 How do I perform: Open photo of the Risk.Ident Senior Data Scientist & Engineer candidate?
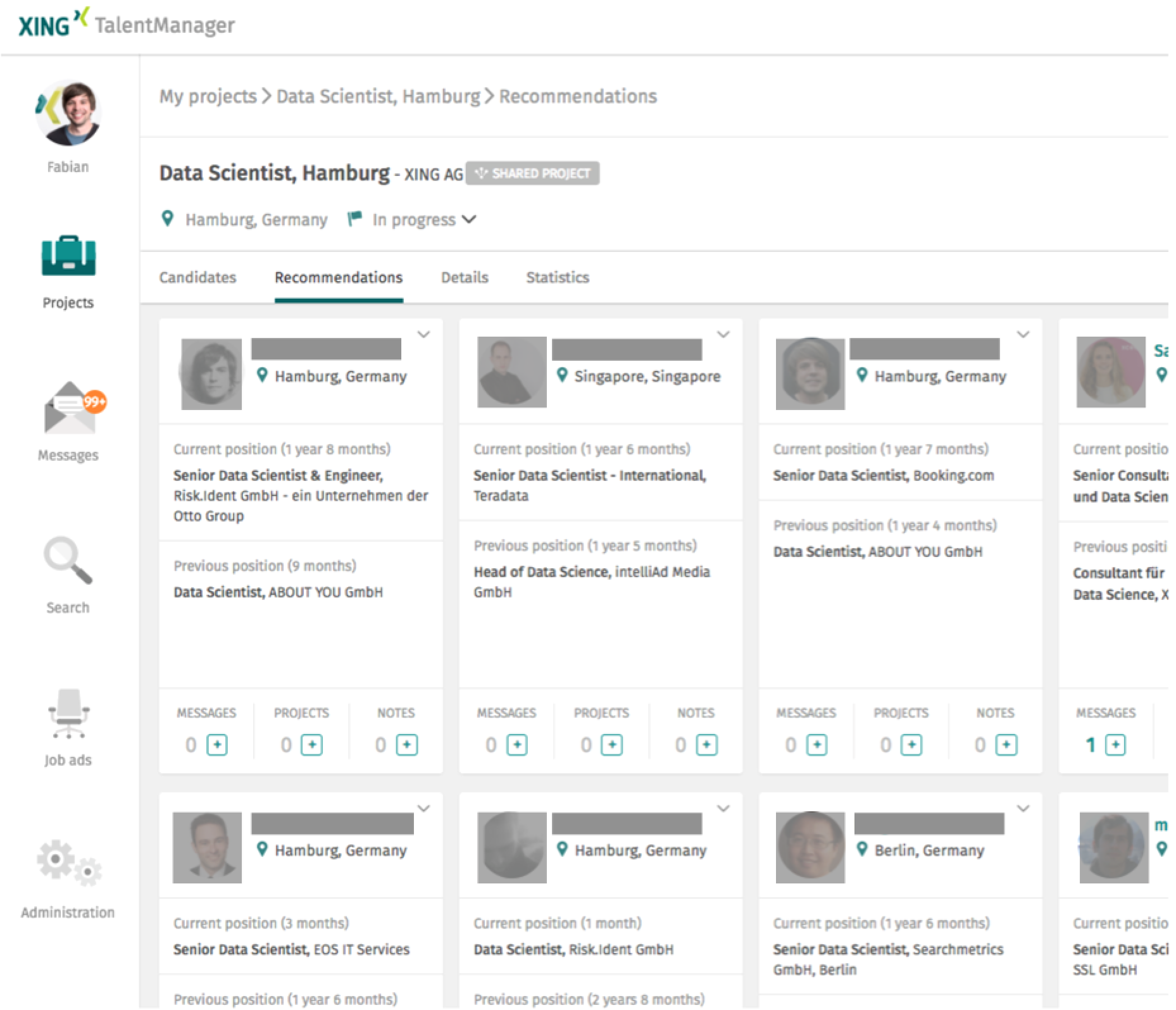[211, 373]
